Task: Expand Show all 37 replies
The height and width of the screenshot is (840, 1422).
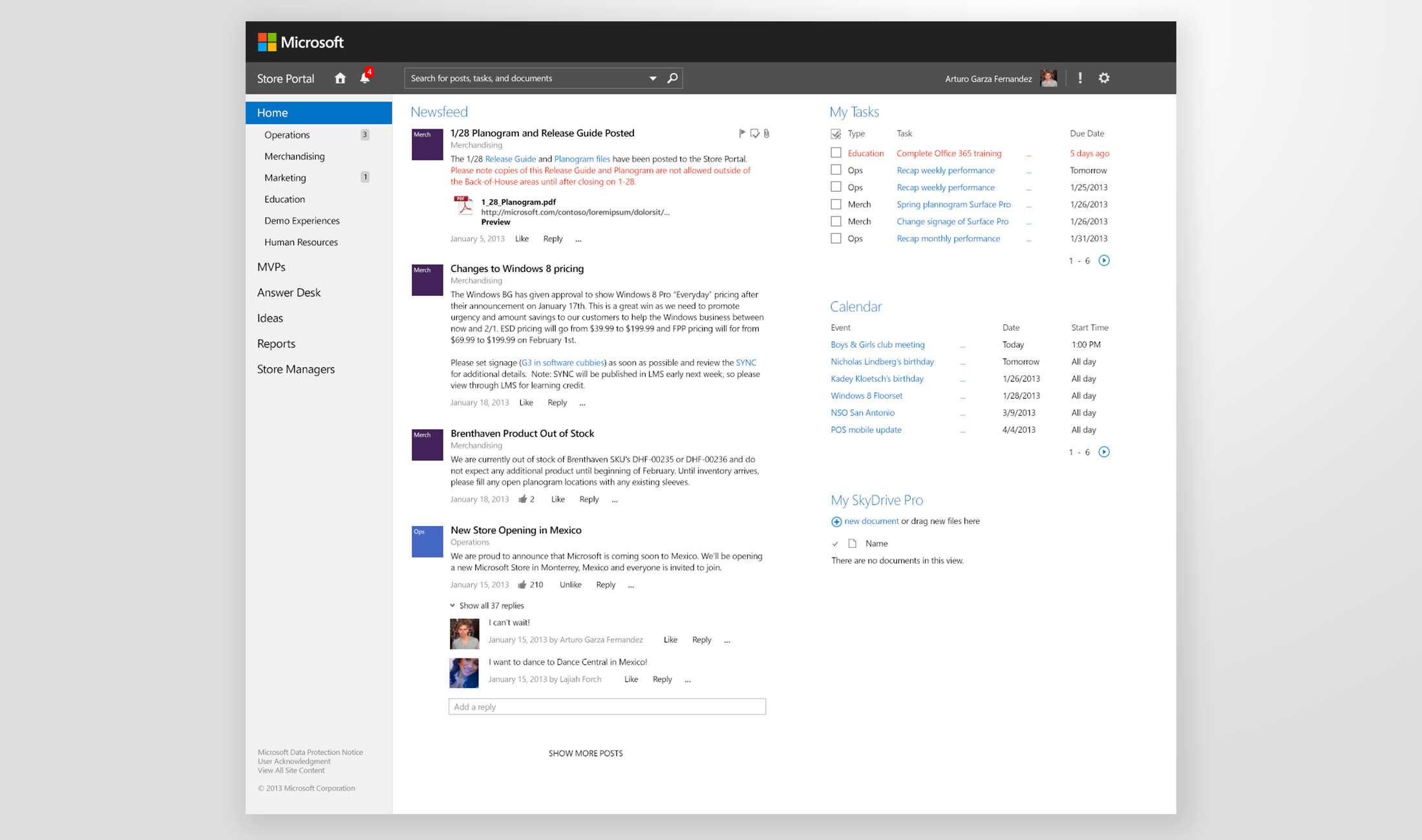Action: coord(487,605)
